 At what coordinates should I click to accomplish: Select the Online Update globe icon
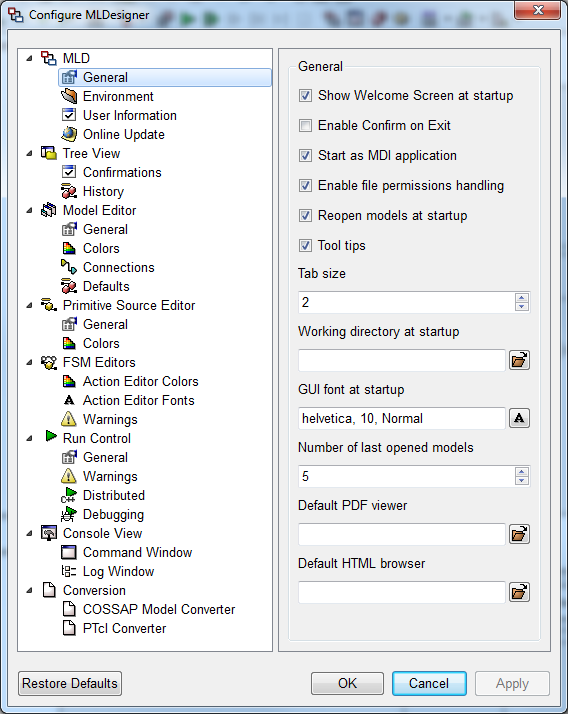click(69, 134)
